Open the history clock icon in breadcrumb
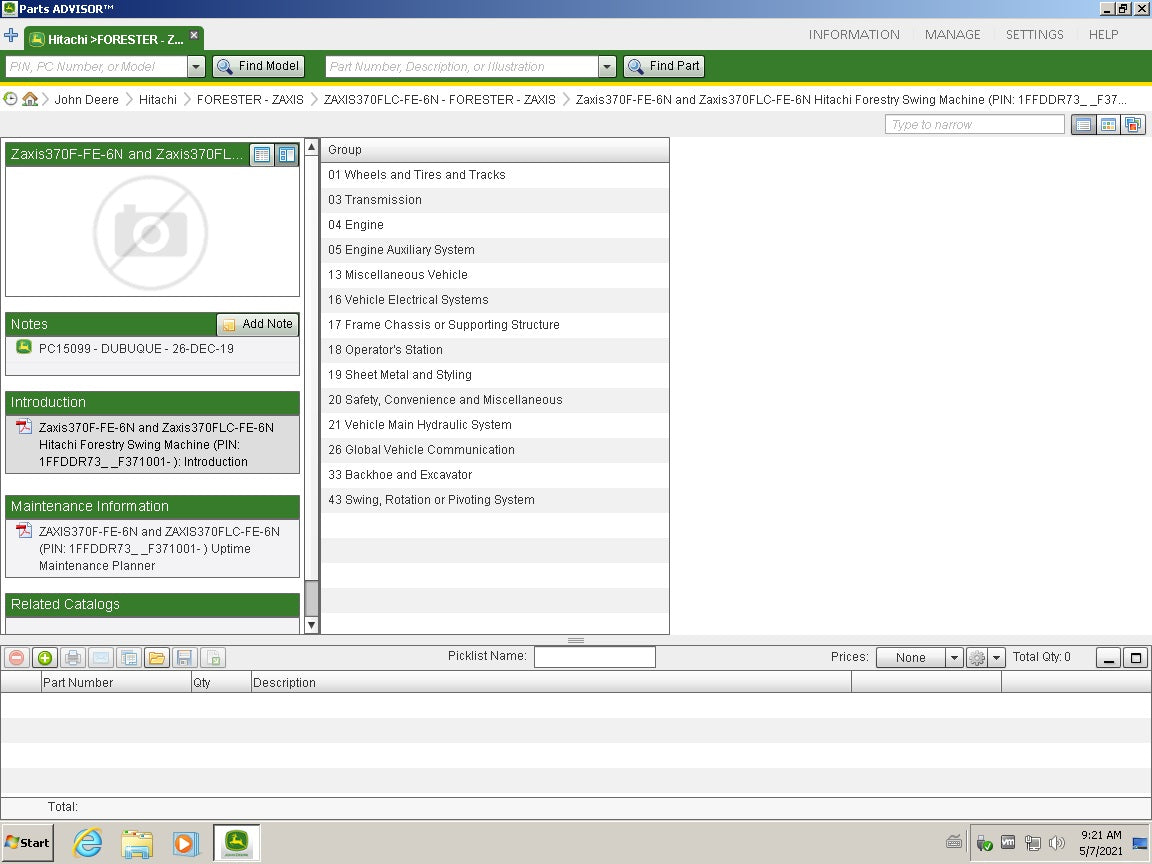The image size is (1152, 864). [11, 99]
